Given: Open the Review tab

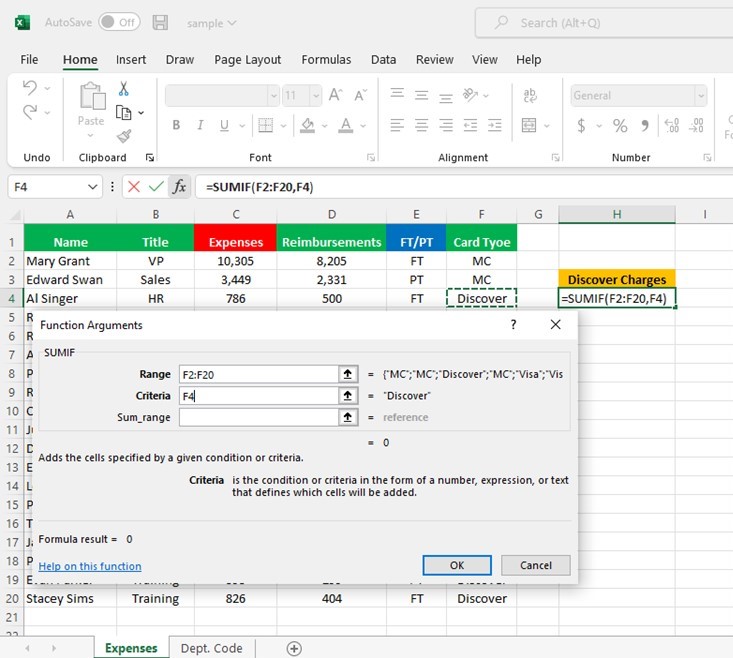Looking at the screenshot, I should coord(435,60).
